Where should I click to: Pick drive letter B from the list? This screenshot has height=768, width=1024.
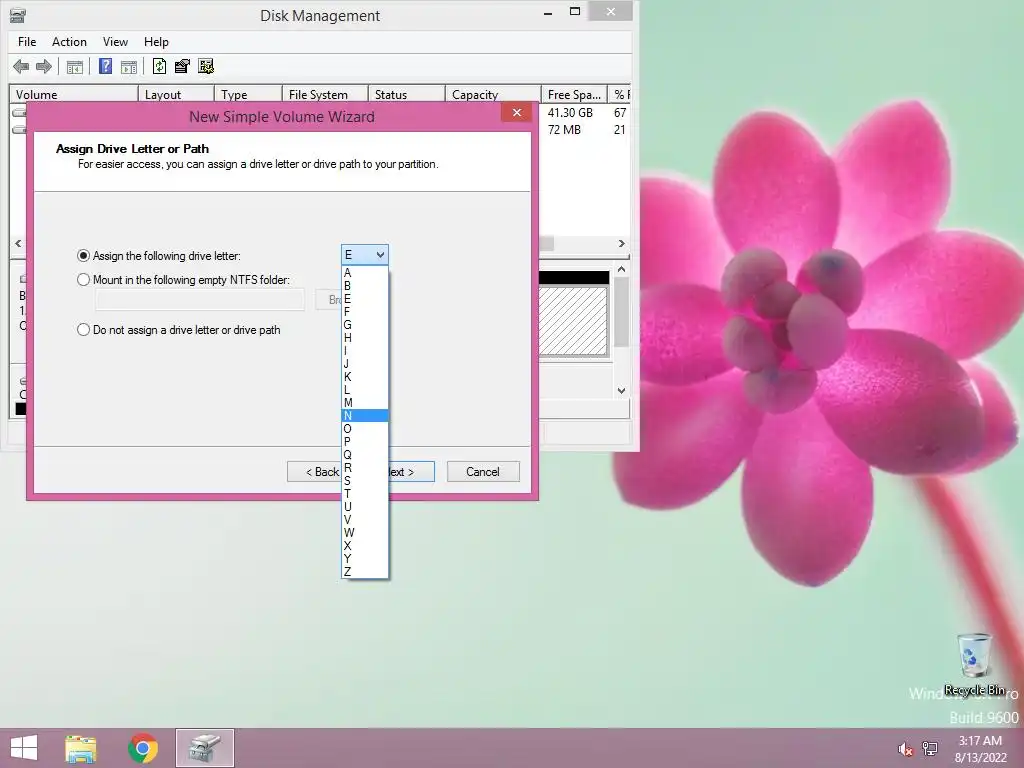[364, 285]
